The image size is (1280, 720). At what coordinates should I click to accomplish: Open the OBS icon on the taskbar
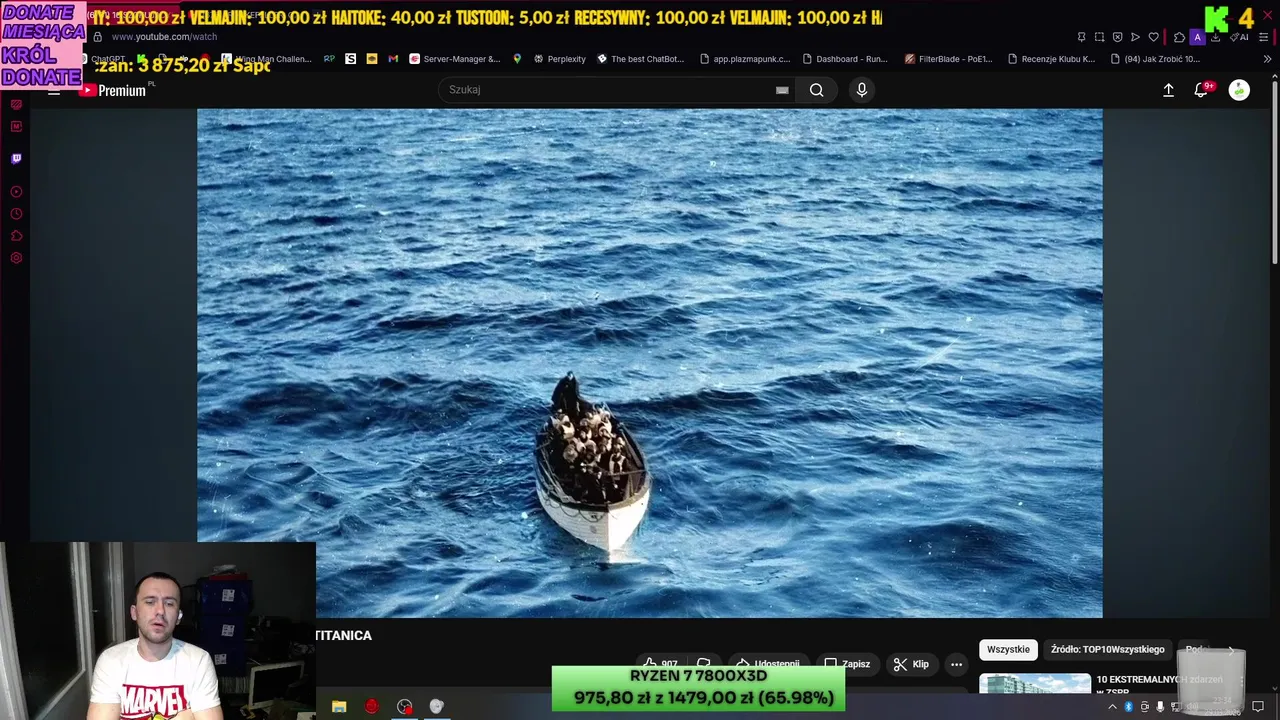pos(404,706)
